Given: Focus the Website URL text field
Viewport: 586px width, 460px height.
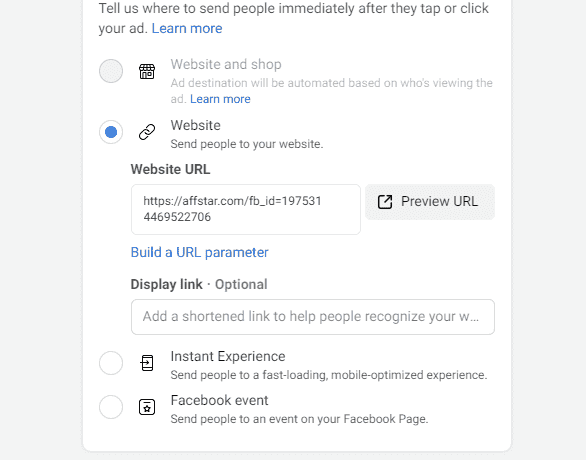Looking at the screenshot, I should tap(246, 209).
